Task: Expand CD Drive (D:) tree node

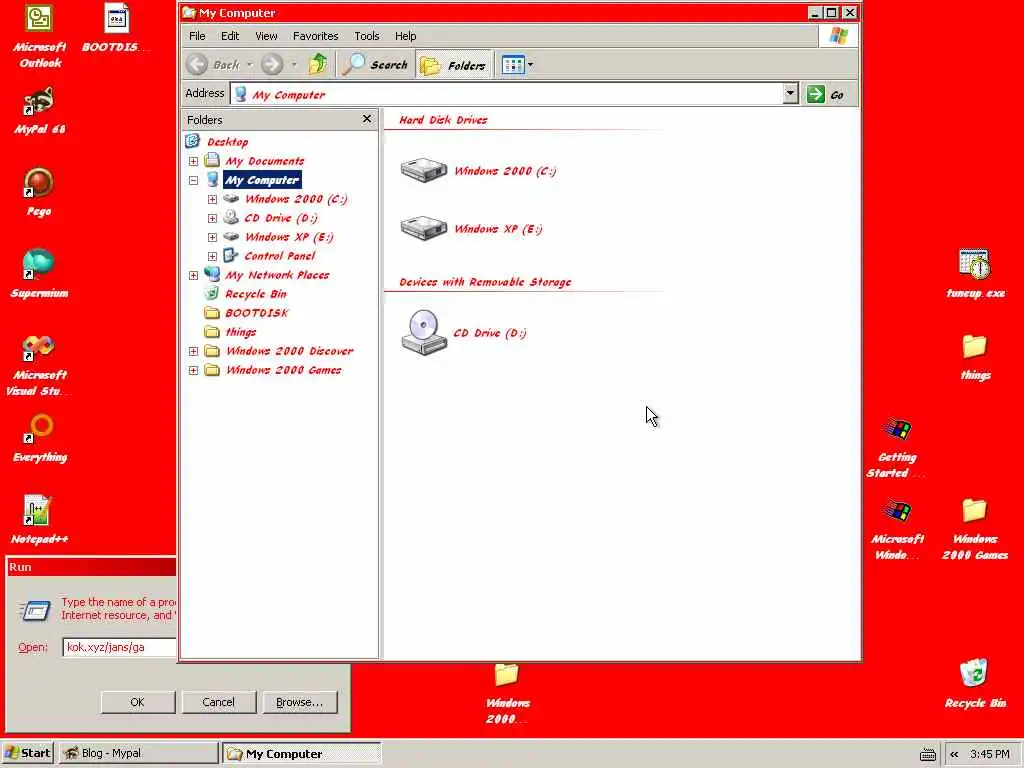Action: (x=212, y=217)
